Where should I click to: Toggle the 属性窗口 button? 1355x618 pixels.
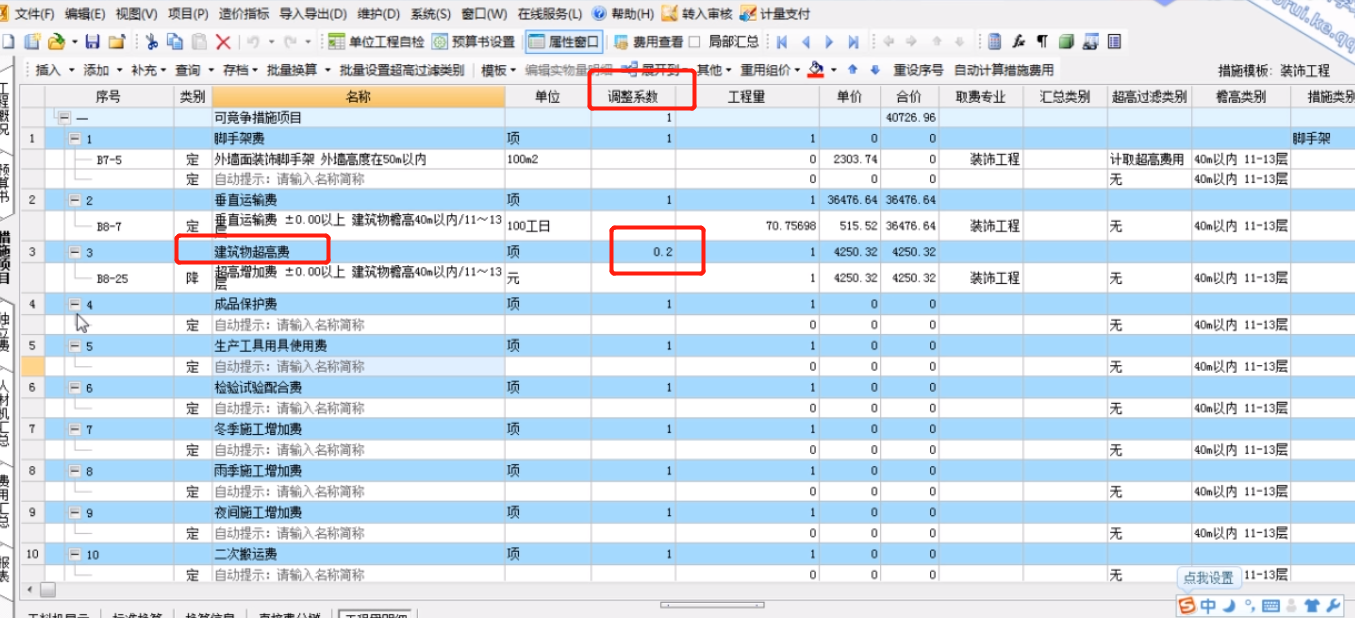(565, 42)
